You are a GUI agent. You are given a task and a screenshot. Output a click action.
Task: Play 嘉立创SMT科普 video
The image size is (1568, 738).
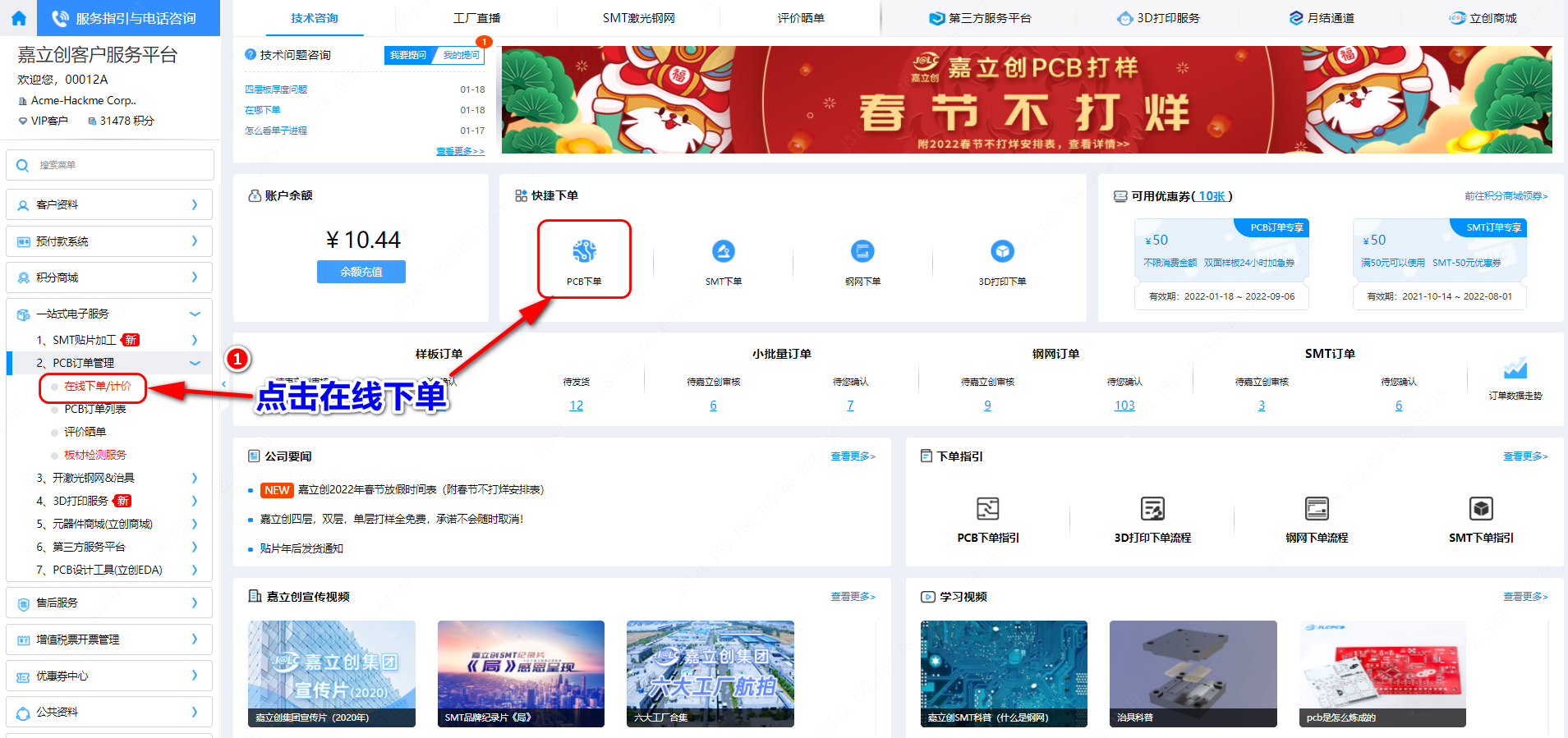[1004, 674]
